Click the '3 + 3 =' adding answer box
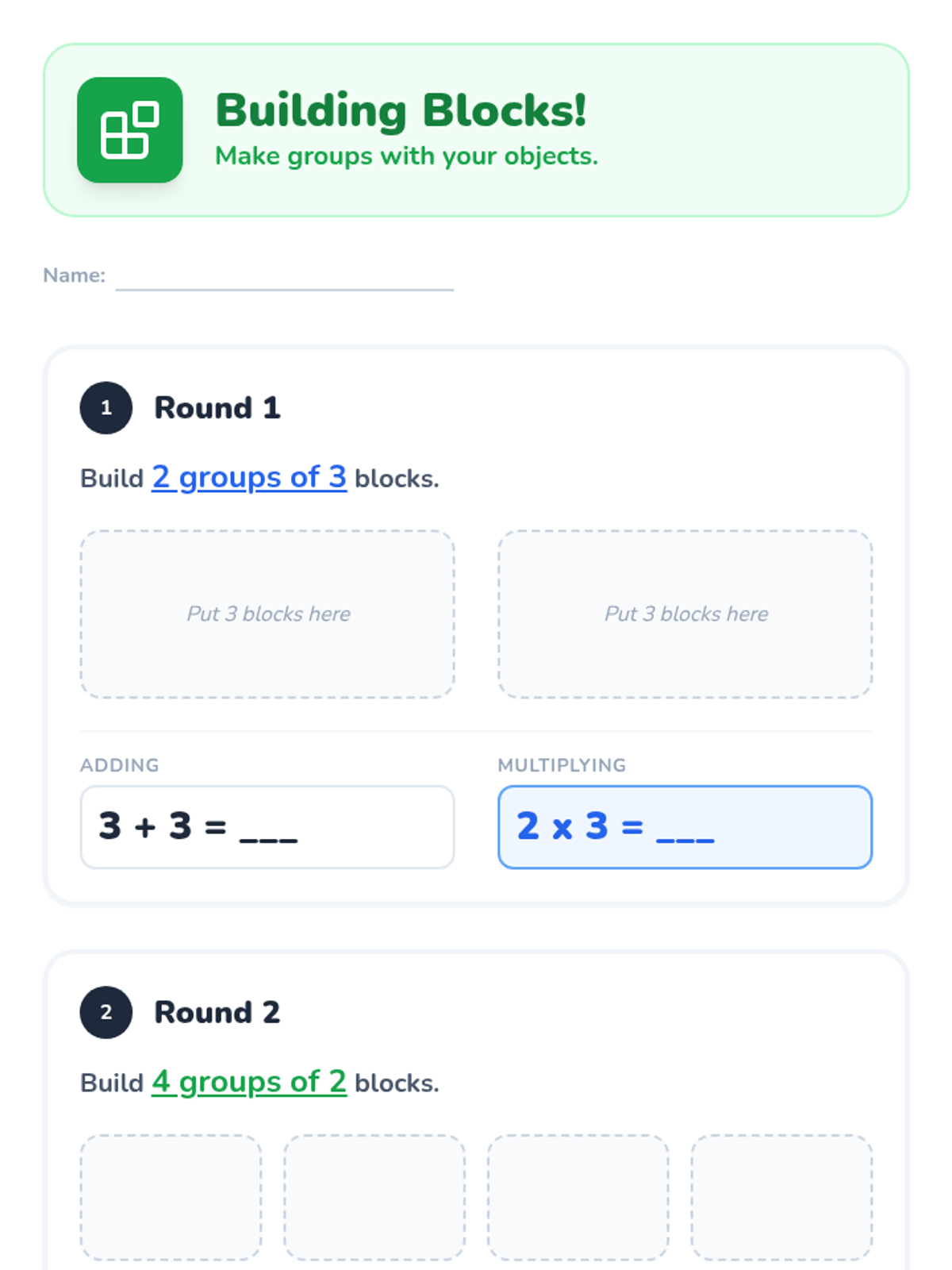The width and height of the screenshot is (952, 1270). pos(267,826)
